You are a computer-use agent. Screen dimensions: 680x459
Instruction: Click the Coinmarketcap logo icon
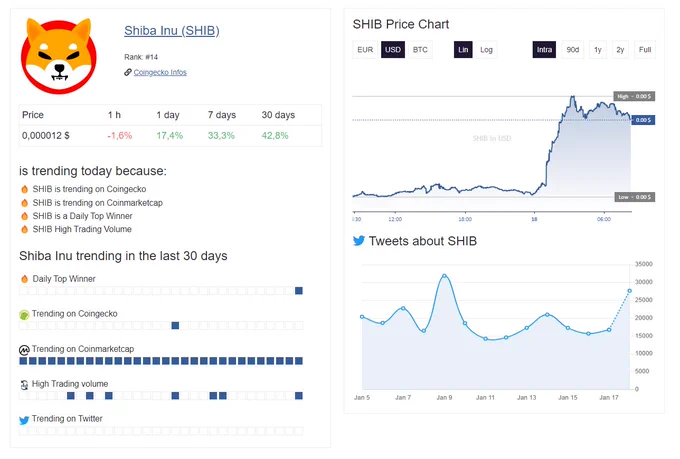24,350
